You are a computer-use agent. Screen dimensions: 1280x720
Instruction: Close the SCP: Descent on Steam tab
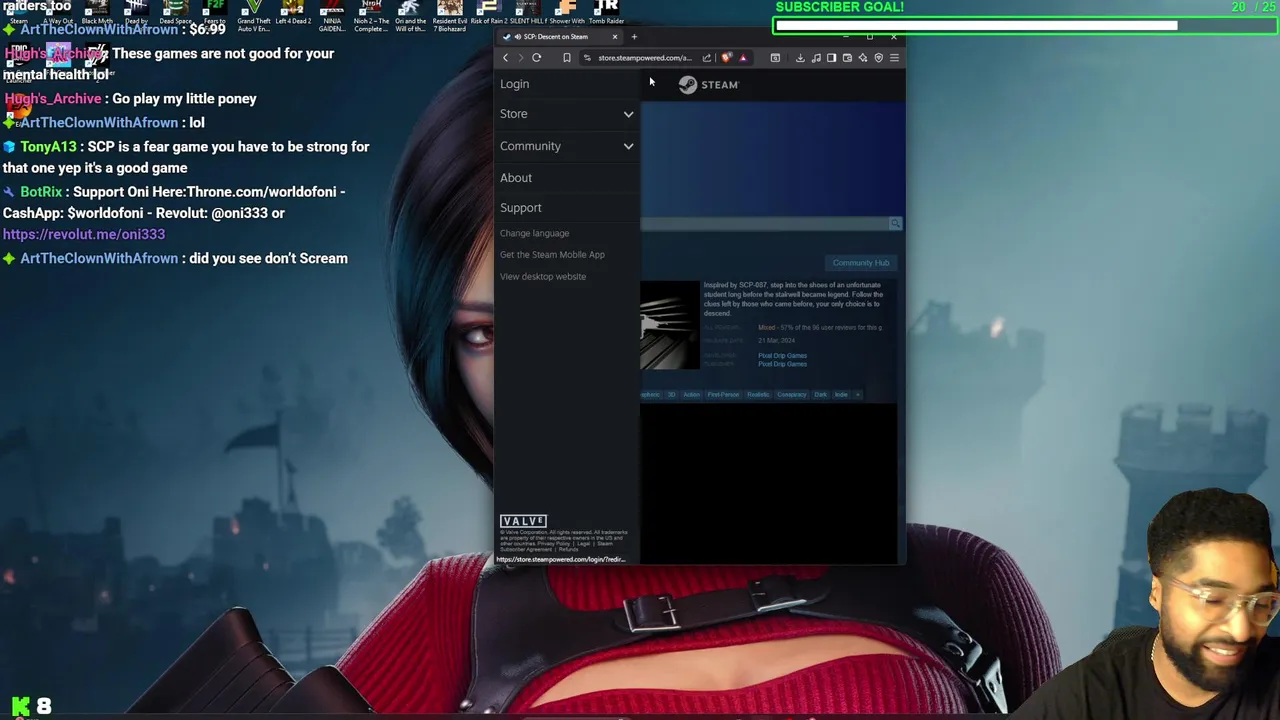[615, 37]
